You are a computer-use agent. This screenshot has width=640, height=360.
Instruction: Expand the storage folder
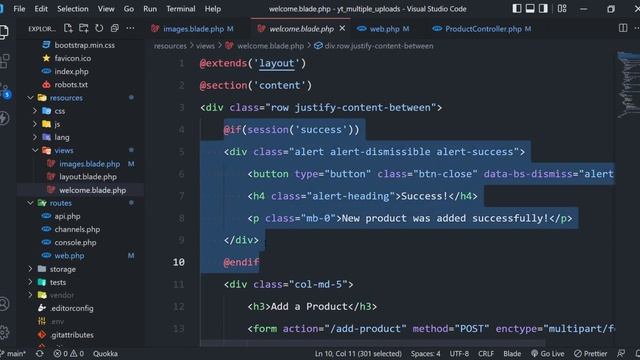[62, 269]
